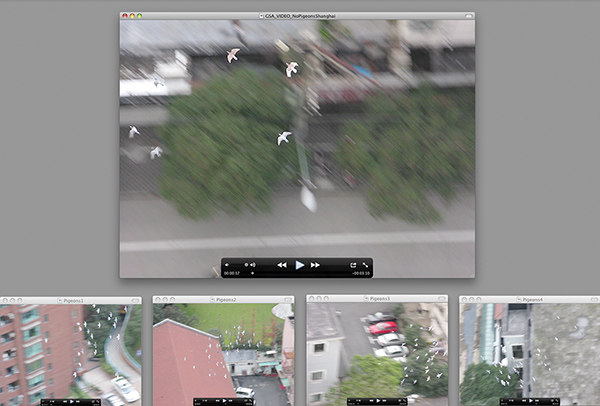Click the Pigeons2 video frame with red roof

(223, 355)
